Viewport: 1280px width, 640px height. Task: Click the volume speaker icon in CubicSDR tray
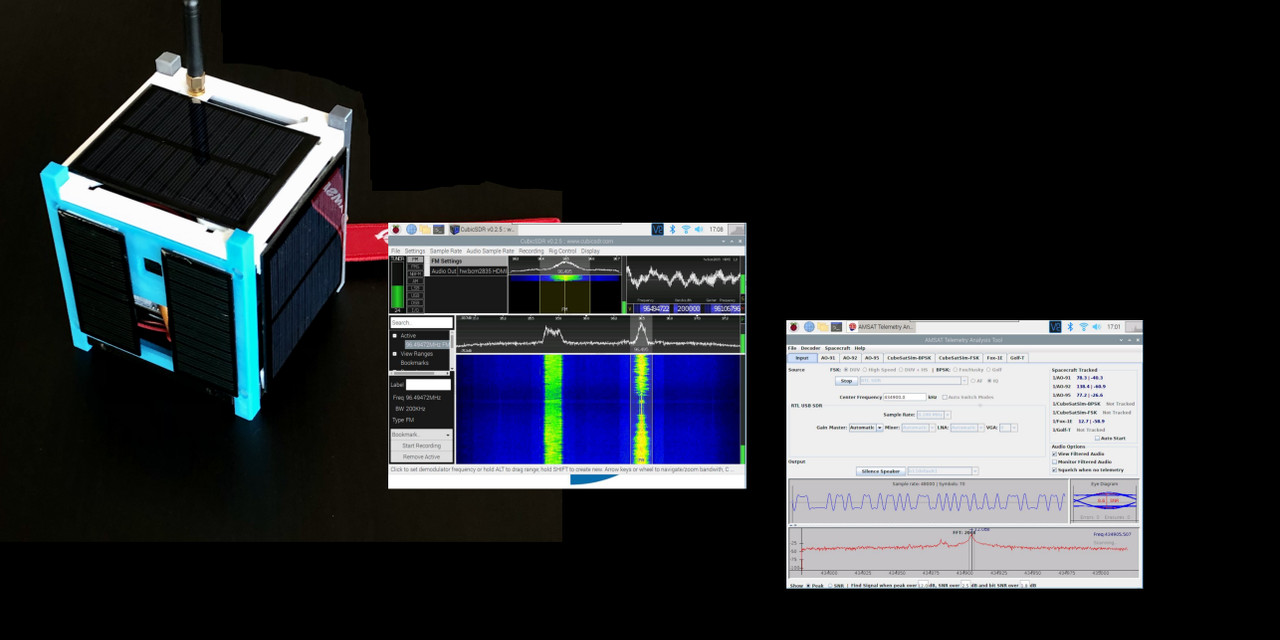(699, 229)
